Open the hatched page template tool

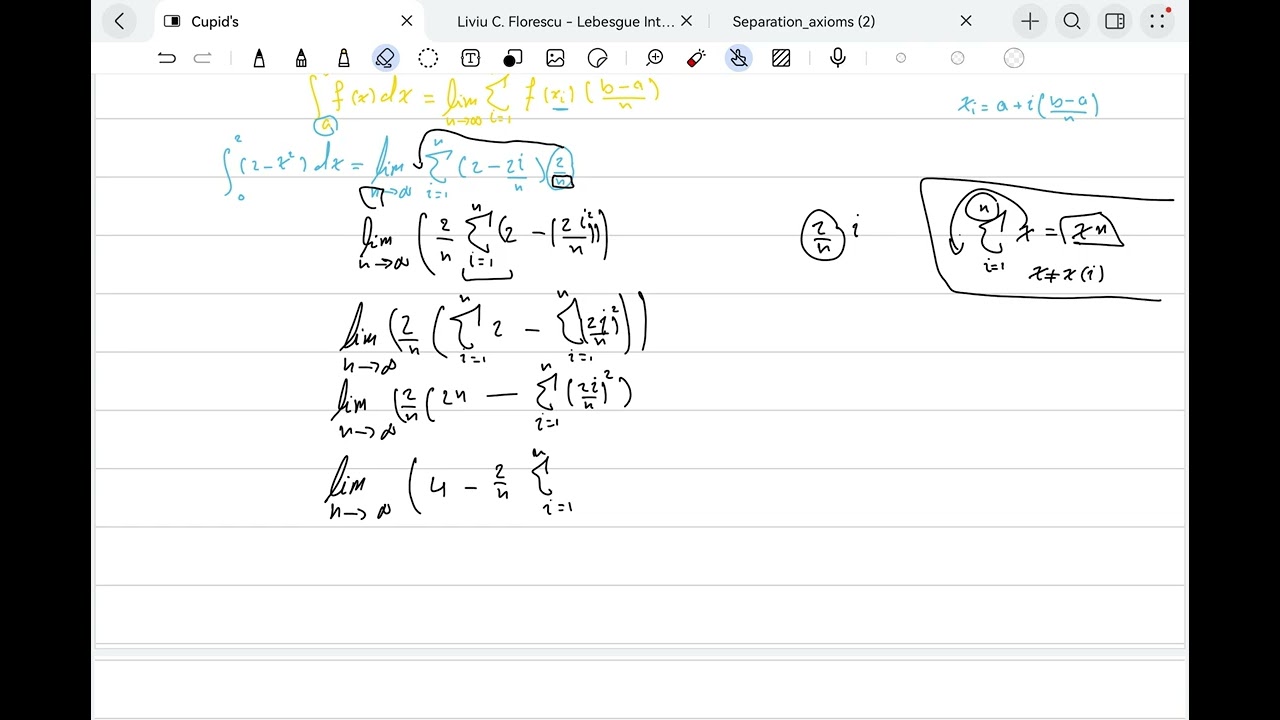coord(782,58)
